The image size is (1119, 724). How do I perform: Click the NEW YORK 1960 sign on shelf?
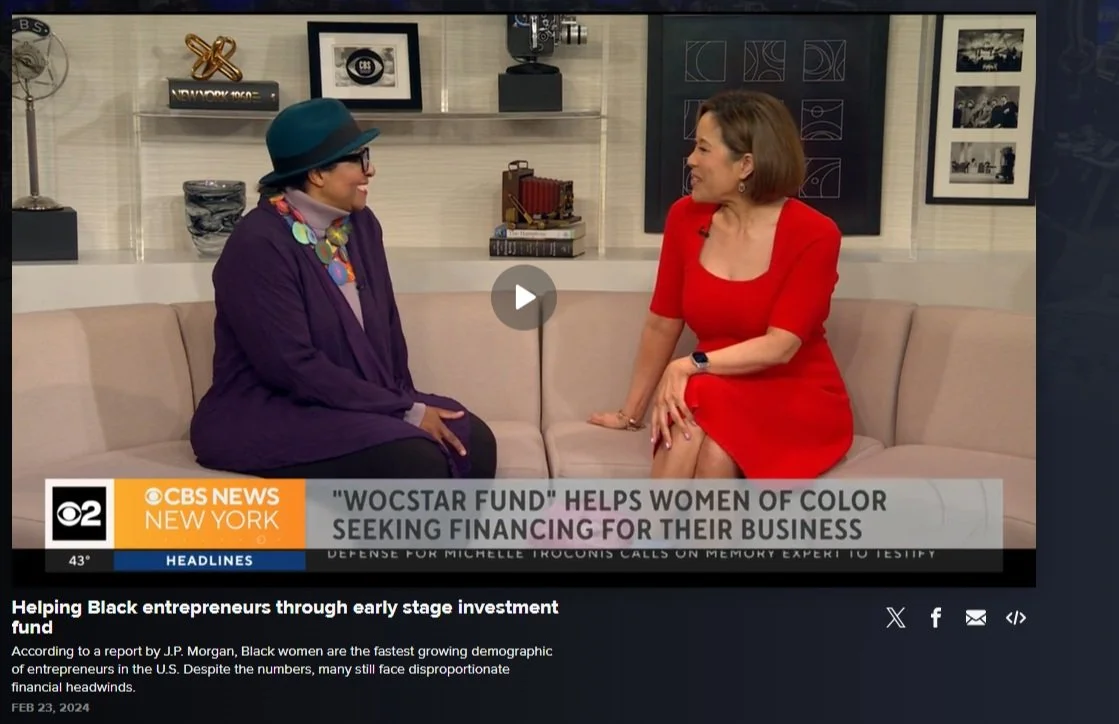coord(223,95)
